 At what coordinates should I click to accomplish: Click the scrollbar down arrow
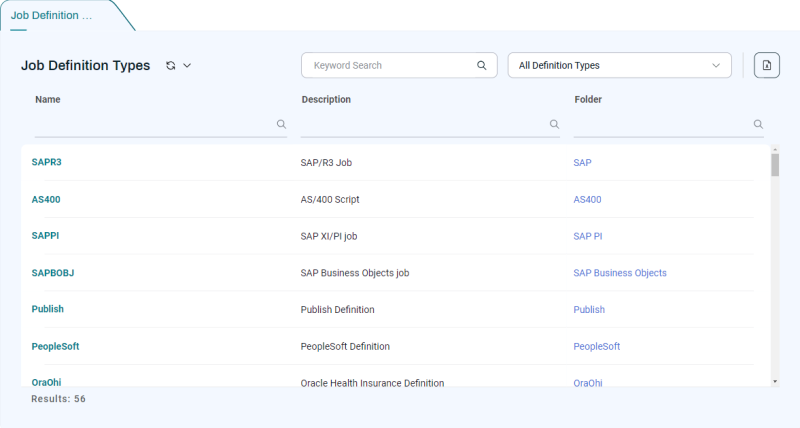click(775, 381)
